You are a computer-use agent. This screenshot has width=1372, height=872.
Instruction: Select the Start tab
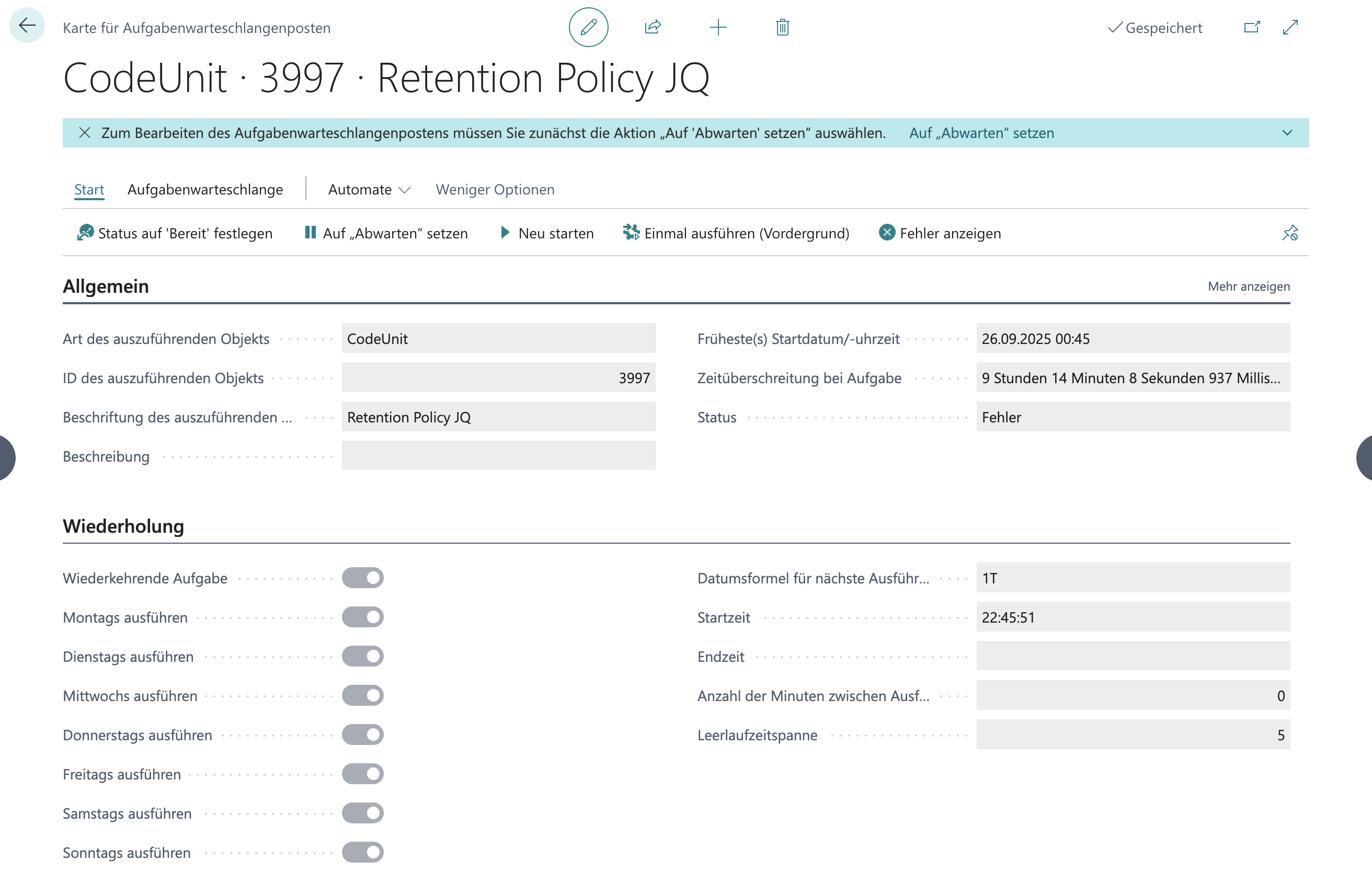(x=89, y=190)
